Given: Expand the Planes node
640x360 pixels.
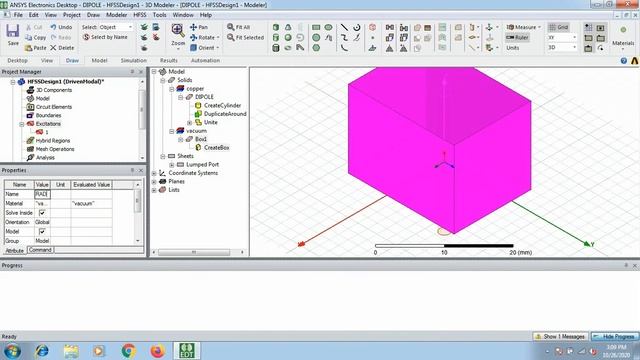Looking at the screenshot, I should [x=154, y=182].
